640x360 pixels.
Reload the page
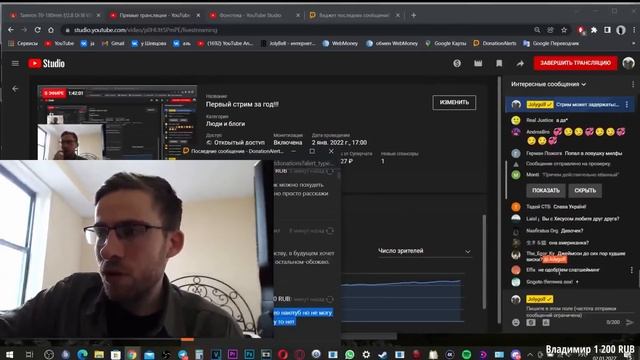pyautogui.click(x=38, y=30)
